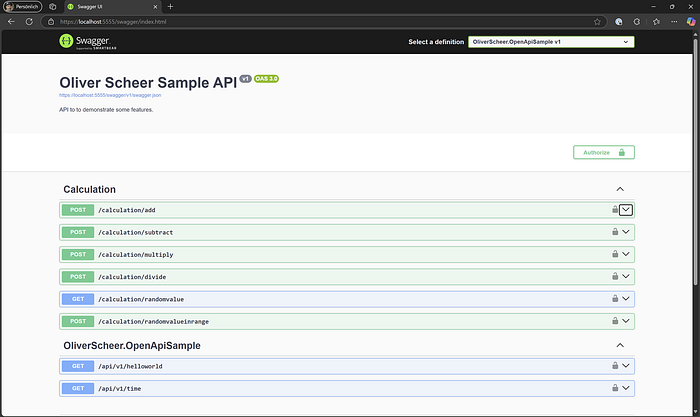Click the lock icon for /calculation/randomvalueinrange

pos(615,321)
